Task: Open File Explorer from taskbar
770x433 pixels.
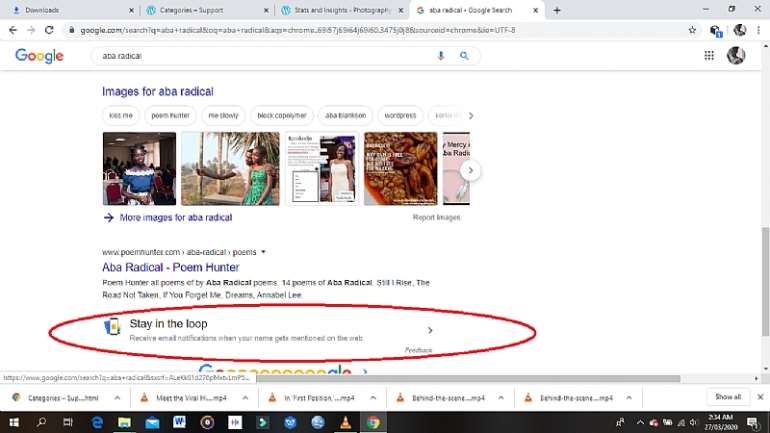Action: click(124, 422)
